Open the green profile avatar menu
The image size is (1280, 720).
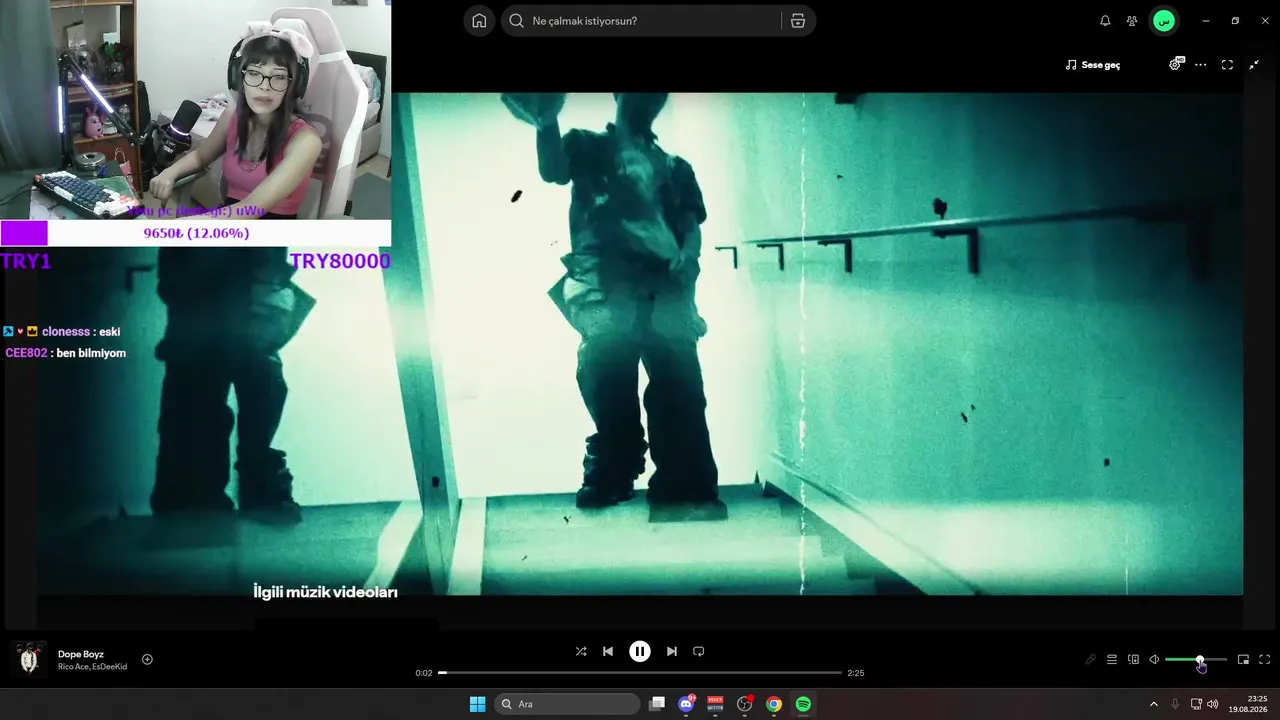click(1163, 21)
